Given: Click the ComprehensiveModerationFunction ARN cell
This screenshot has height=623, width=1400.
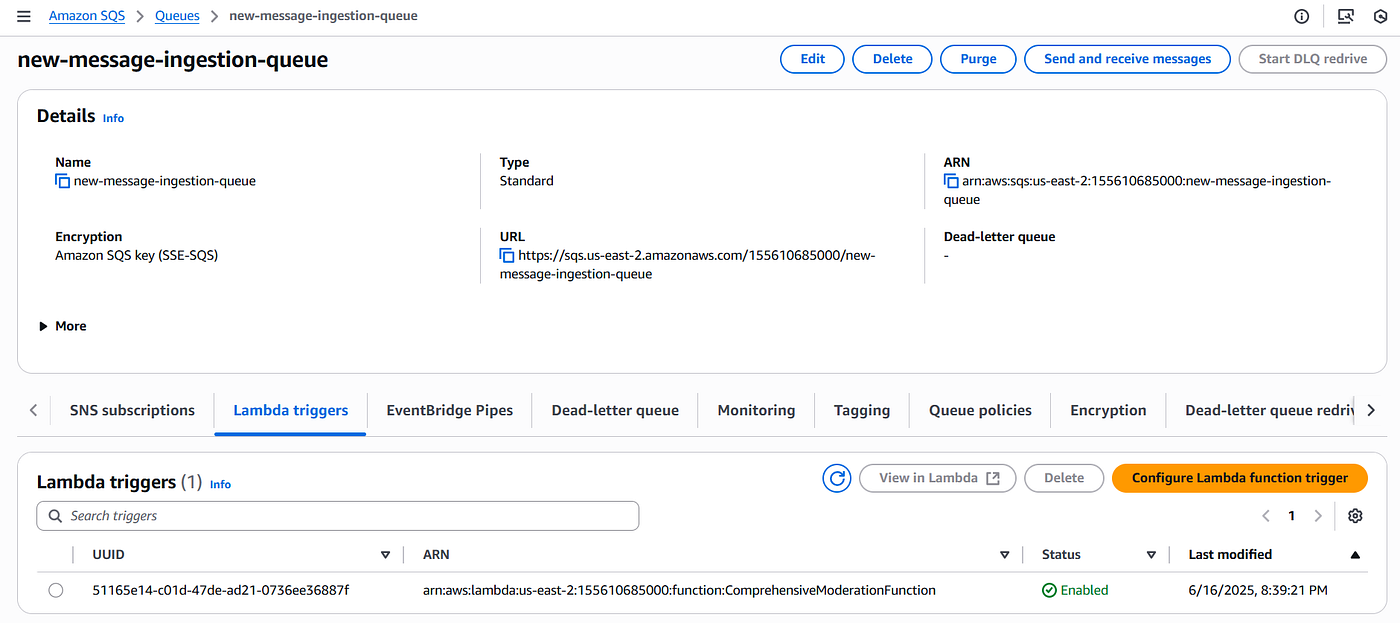Looking at the screenshot, I should click(679, 591).
